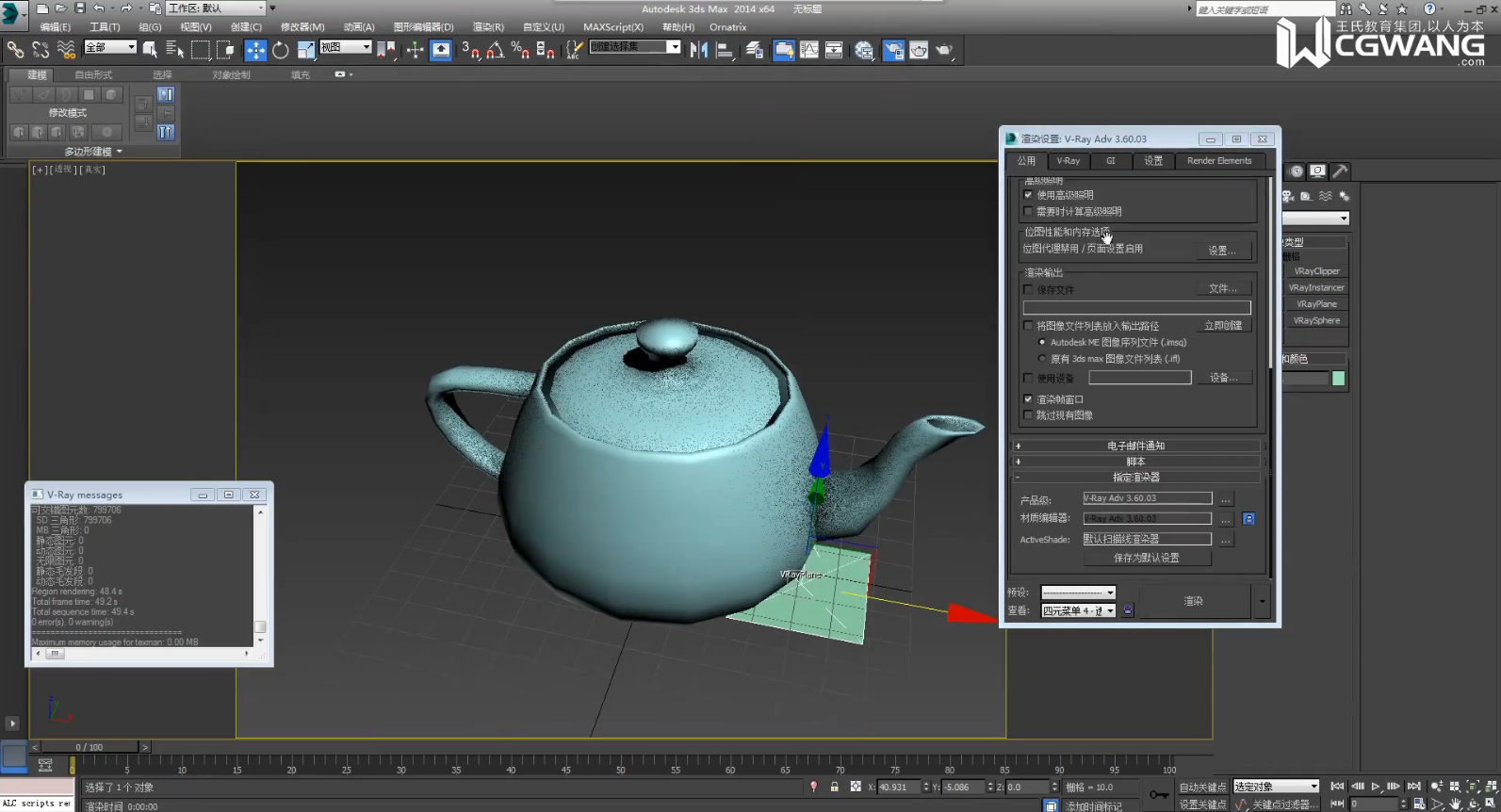Collapse the 指定渲染器 rollout

1136,478
